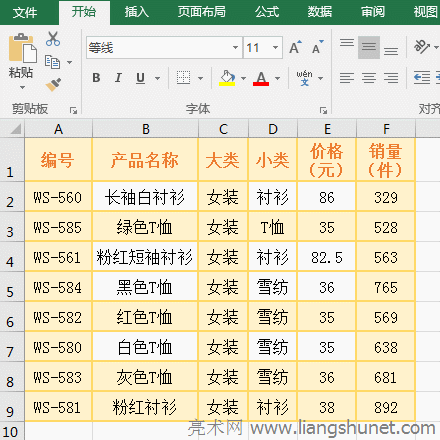The height and width of the screenshot is (440, 440).
Task: Select cell 长袖白衬衫
Action: click(145, 197)
